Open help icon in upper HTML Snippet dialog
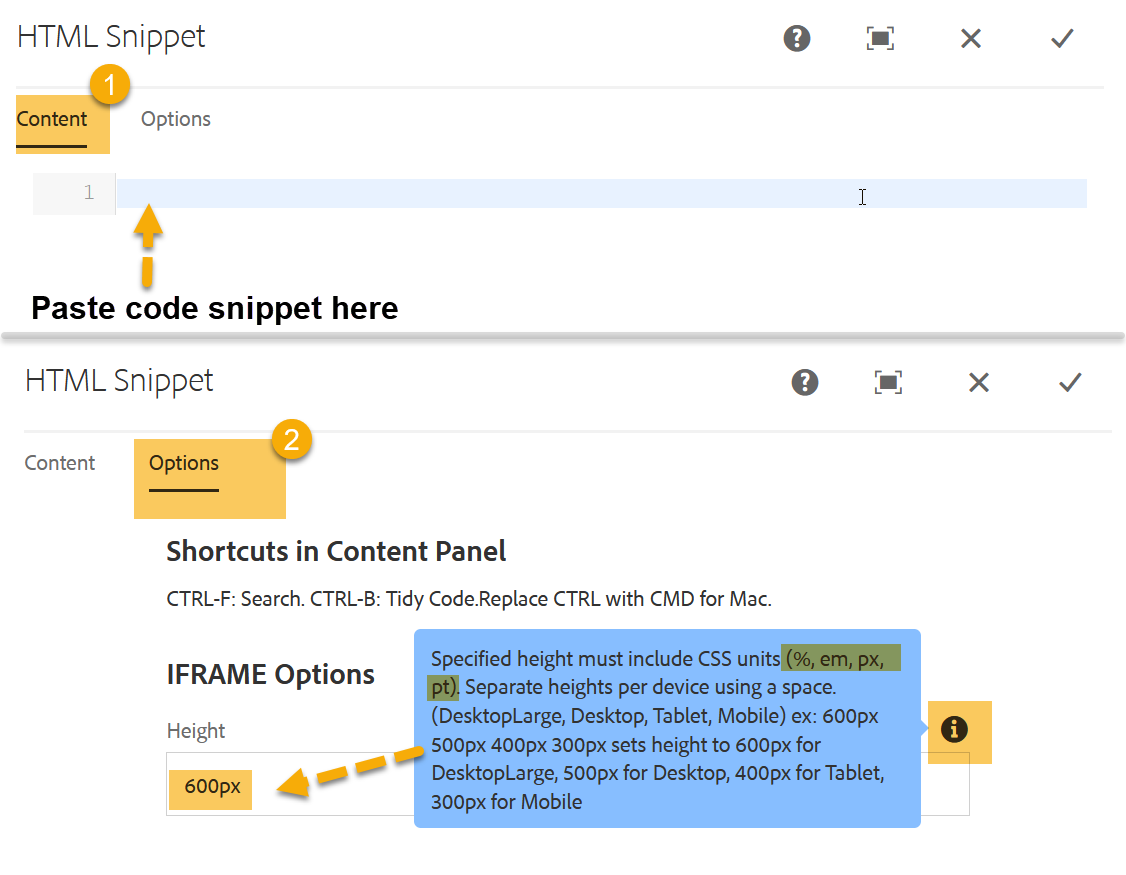The height and width of the screenshot is (875, 1126). point(796,38)
